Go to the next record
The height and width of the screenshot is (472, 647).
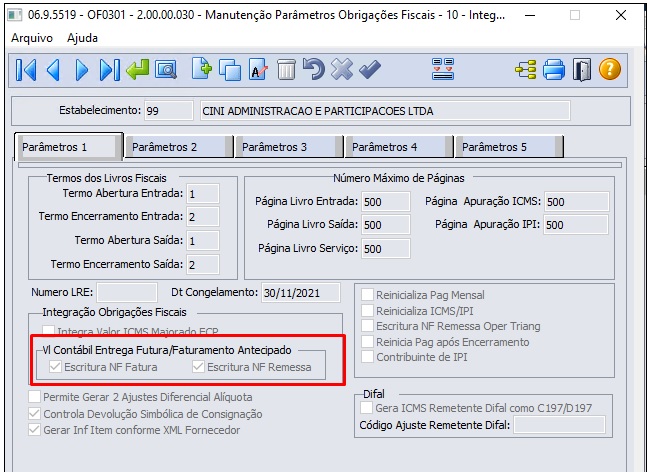81,70
